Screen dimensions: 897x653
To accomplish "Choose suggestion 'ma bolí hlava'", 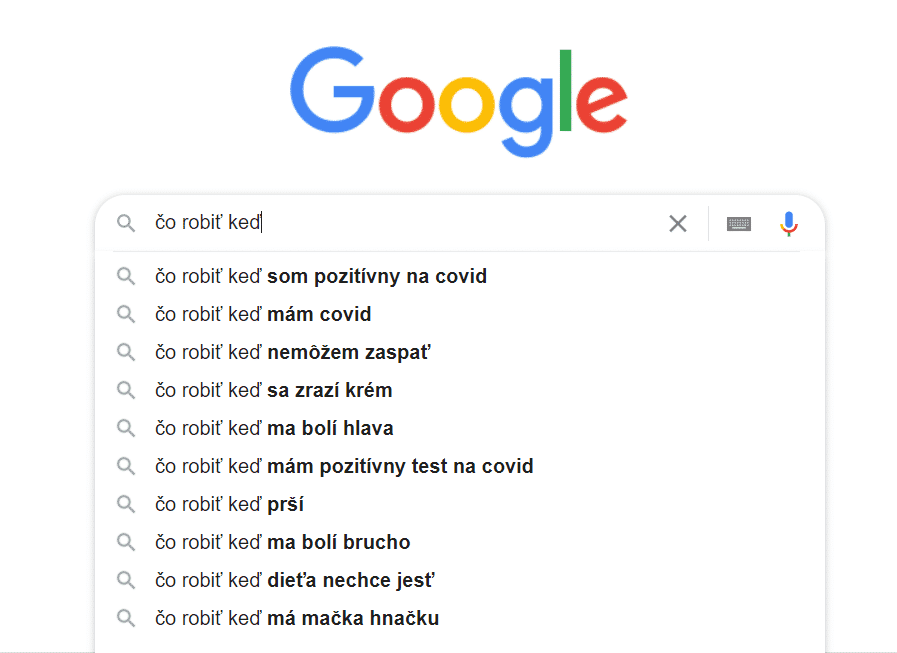I will coord(460,428).
